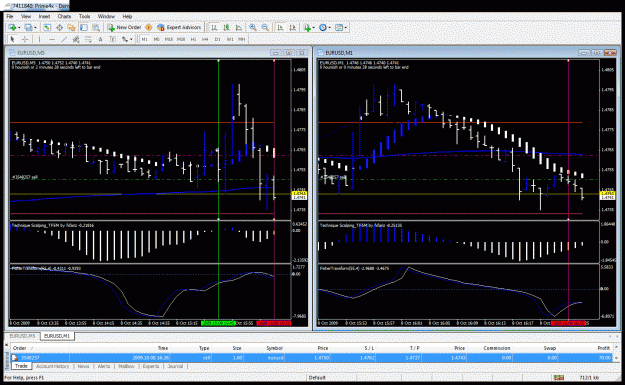Screen dimensions: 625x385
Task: Show the Data Window panel
Action: coord(59,28)
